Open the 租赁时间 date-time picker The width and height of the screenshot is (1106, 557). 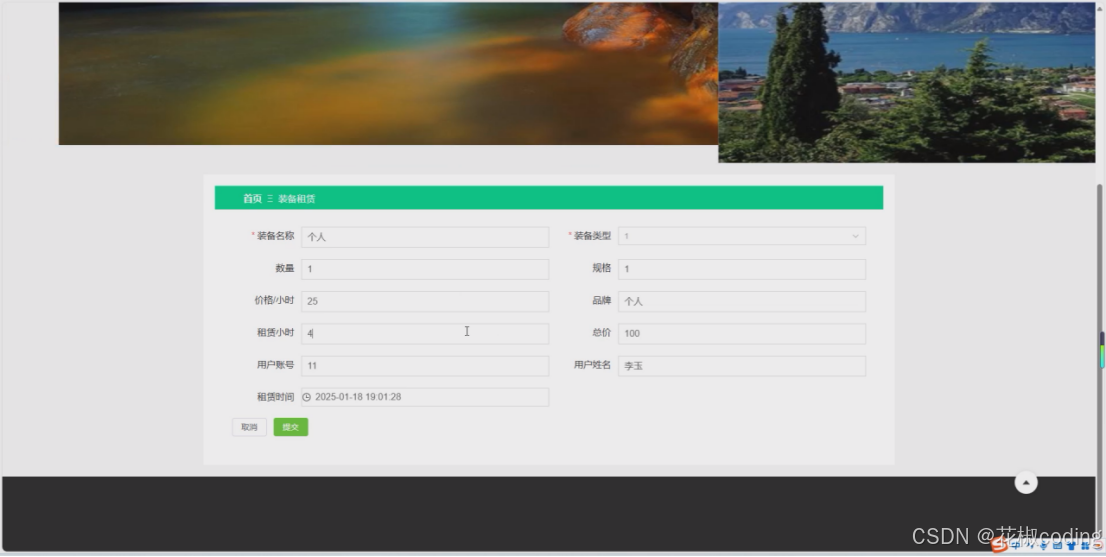[x=425, y=397]
